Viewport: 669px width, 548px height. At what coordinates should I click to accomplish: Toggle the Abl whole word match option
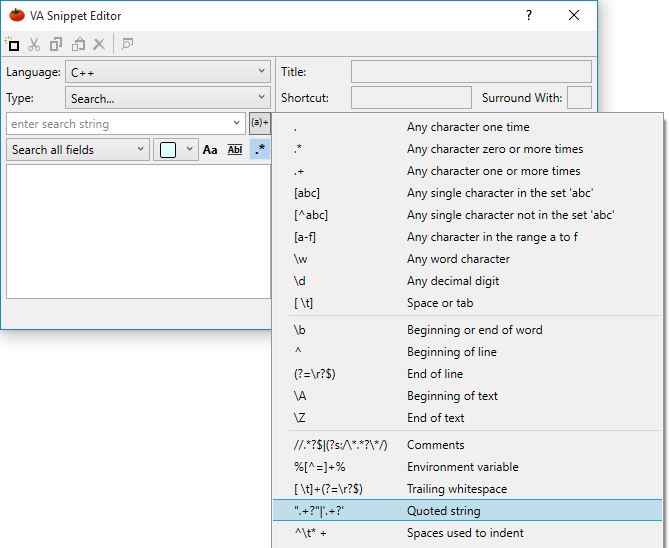235,150
